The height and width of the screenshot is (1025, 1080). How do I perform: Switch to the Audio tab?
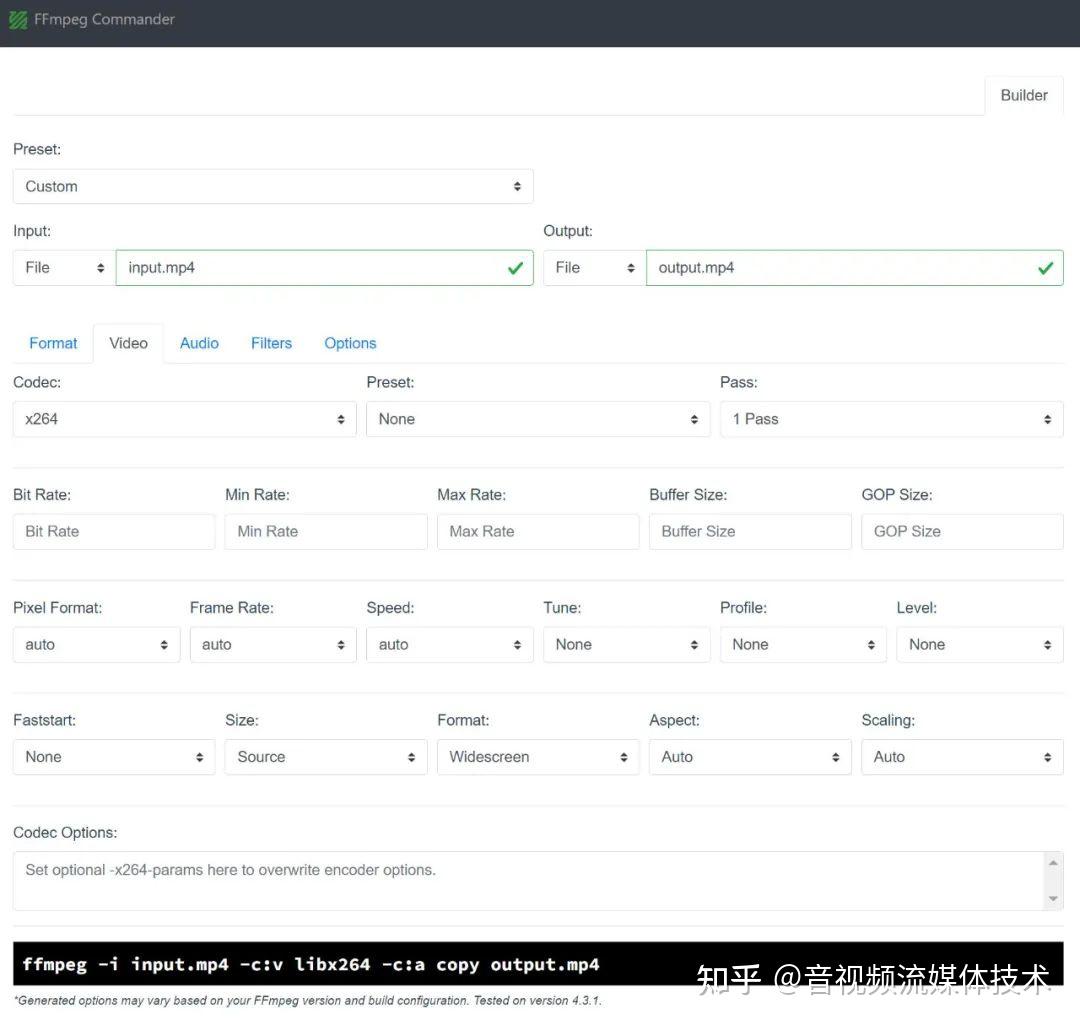point(199,343)
